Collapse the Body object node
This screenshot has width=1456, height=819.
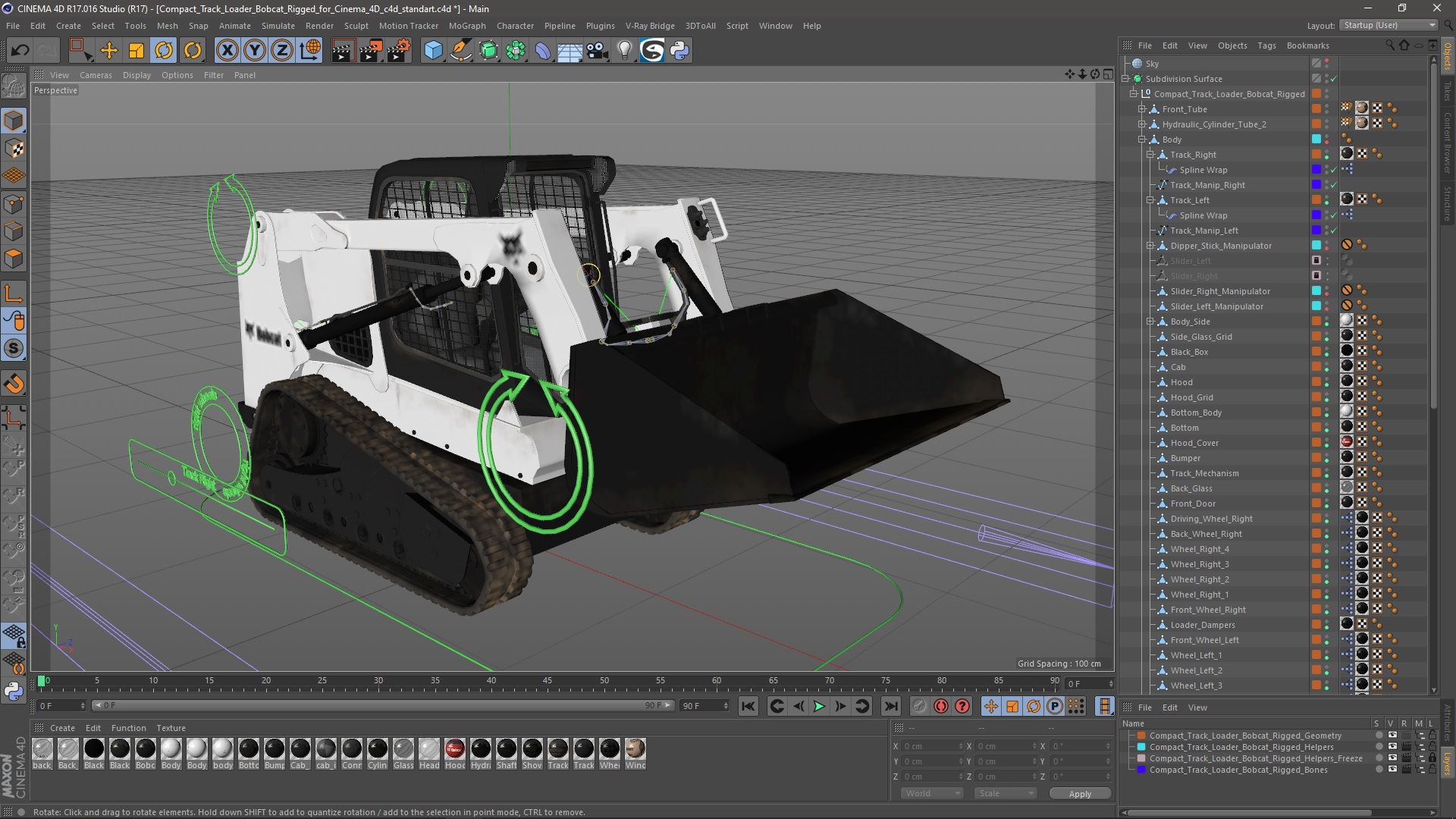coord(1141,140)
